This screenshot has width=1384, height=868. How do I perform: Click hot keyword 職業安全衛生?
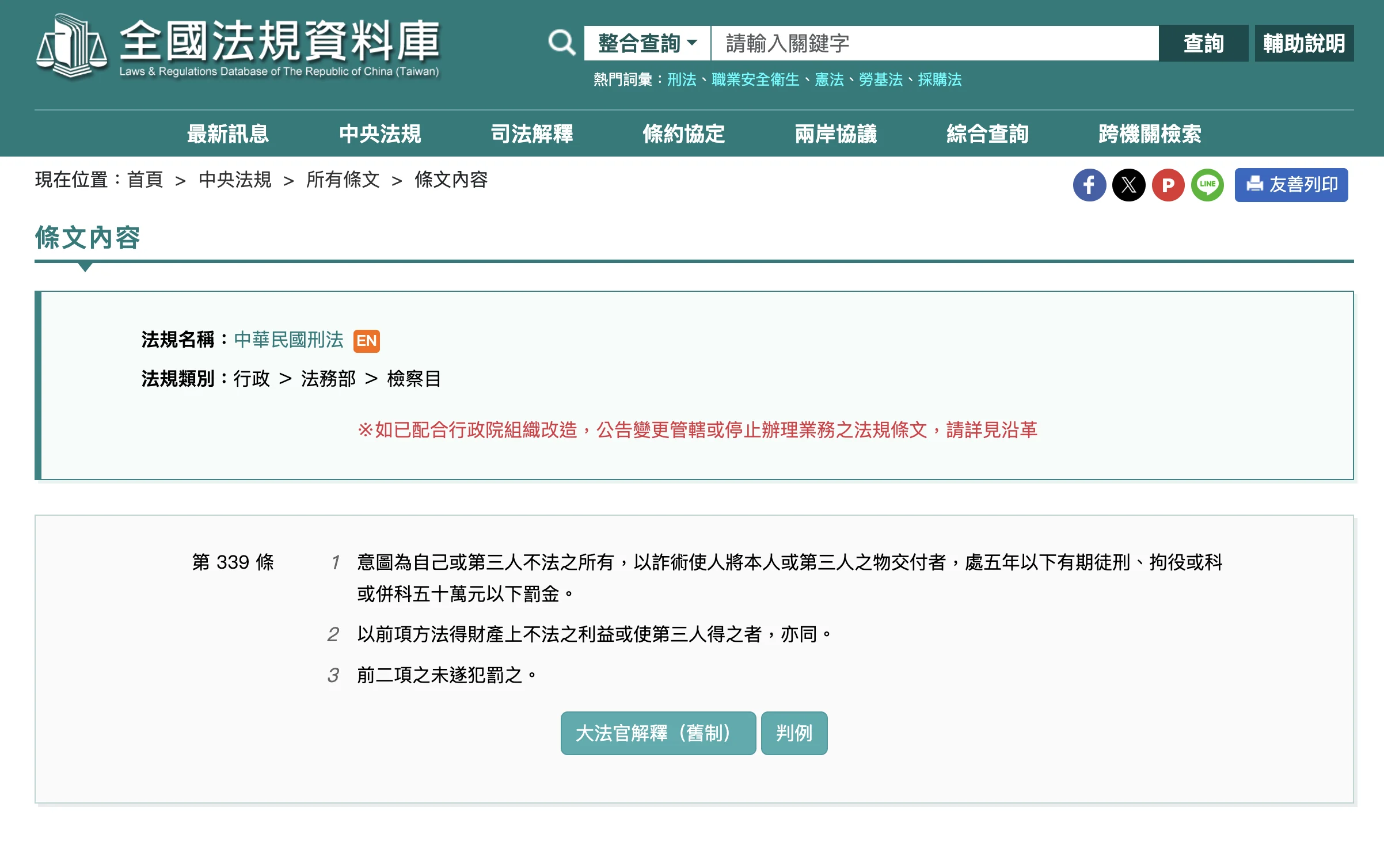755,79
